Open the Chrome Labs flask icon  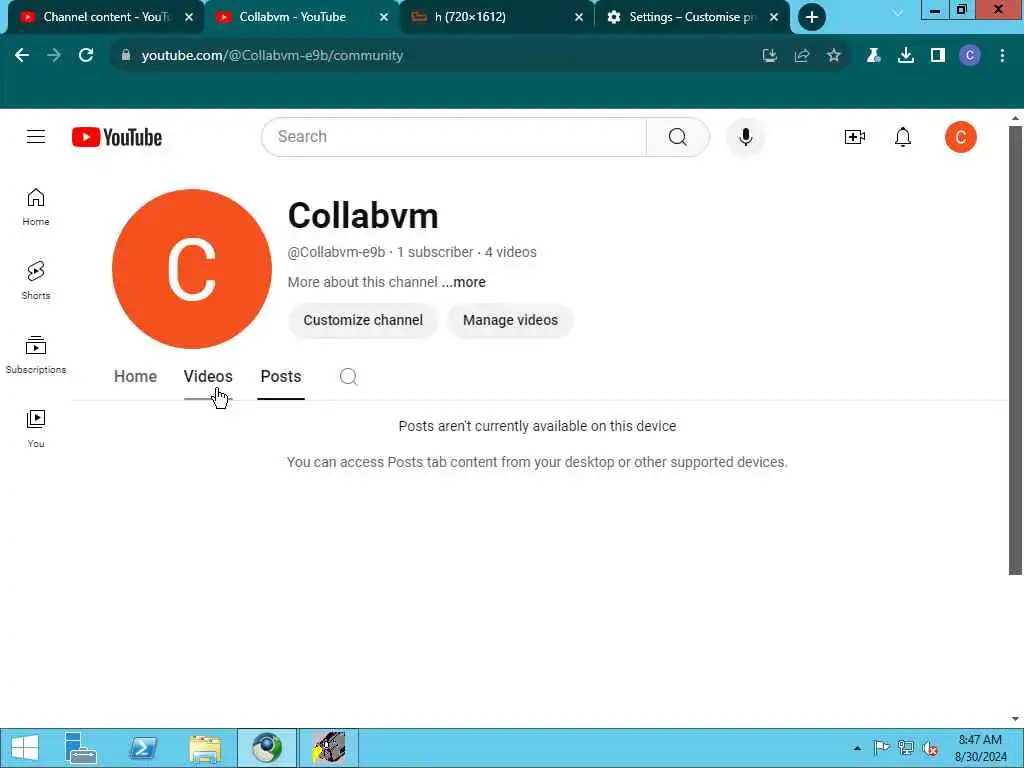pos(873,56)
